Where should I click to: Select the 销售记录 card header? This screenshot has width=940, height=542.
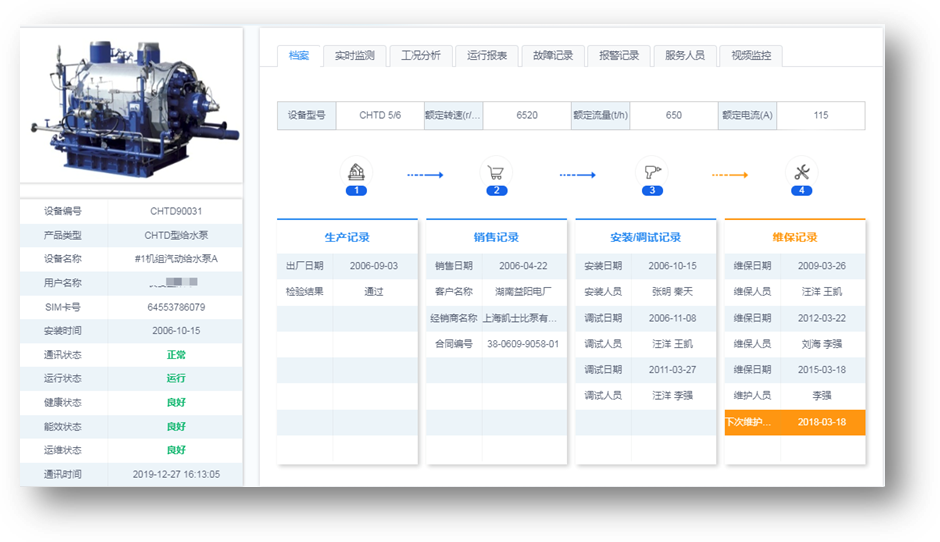(496, 237)
